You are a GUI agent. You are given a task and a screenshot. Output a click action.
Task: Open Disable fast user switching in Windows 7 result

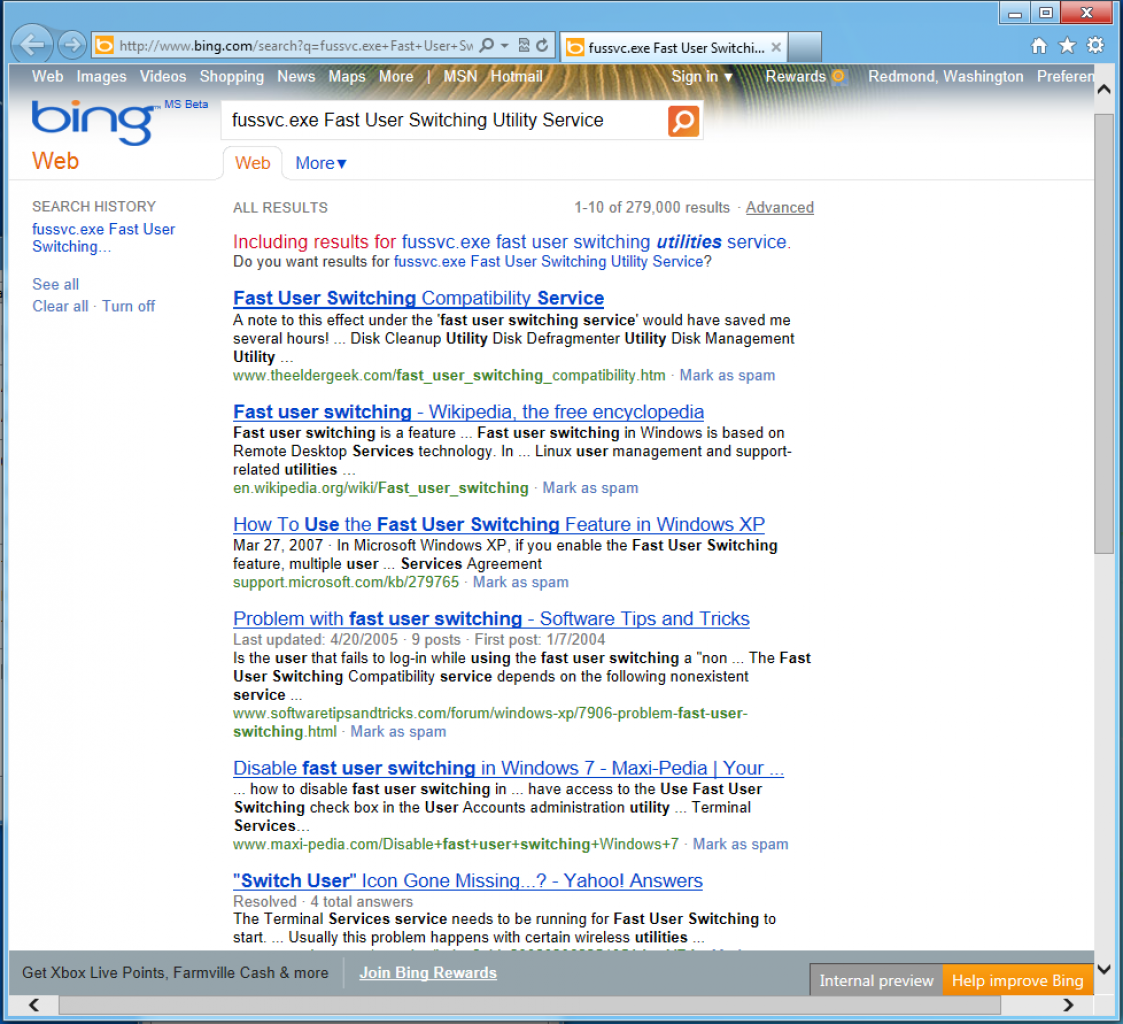click(509, 768)
